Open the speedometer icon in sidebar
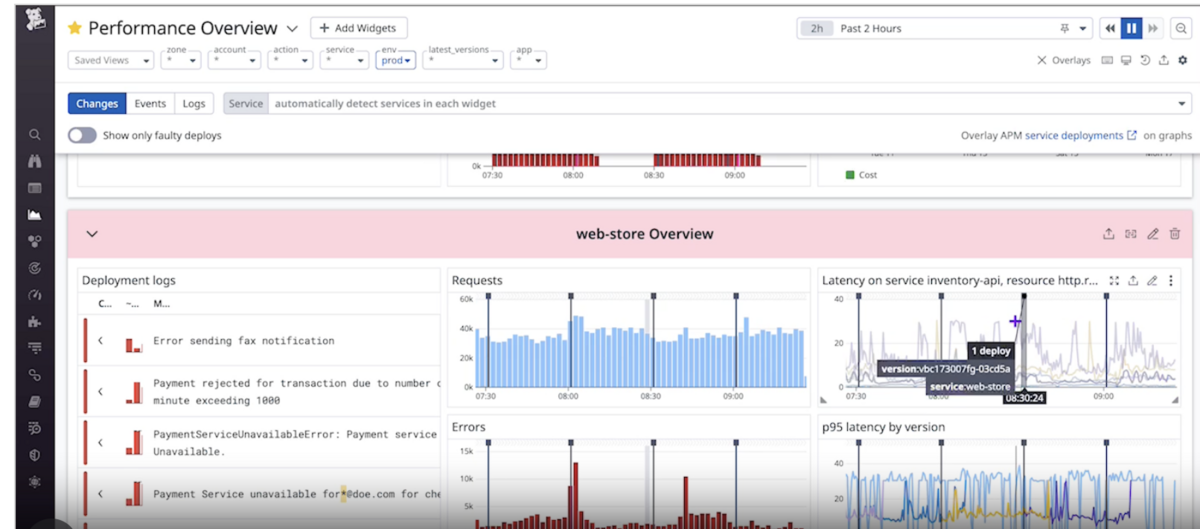 click(x=35, y=295)
